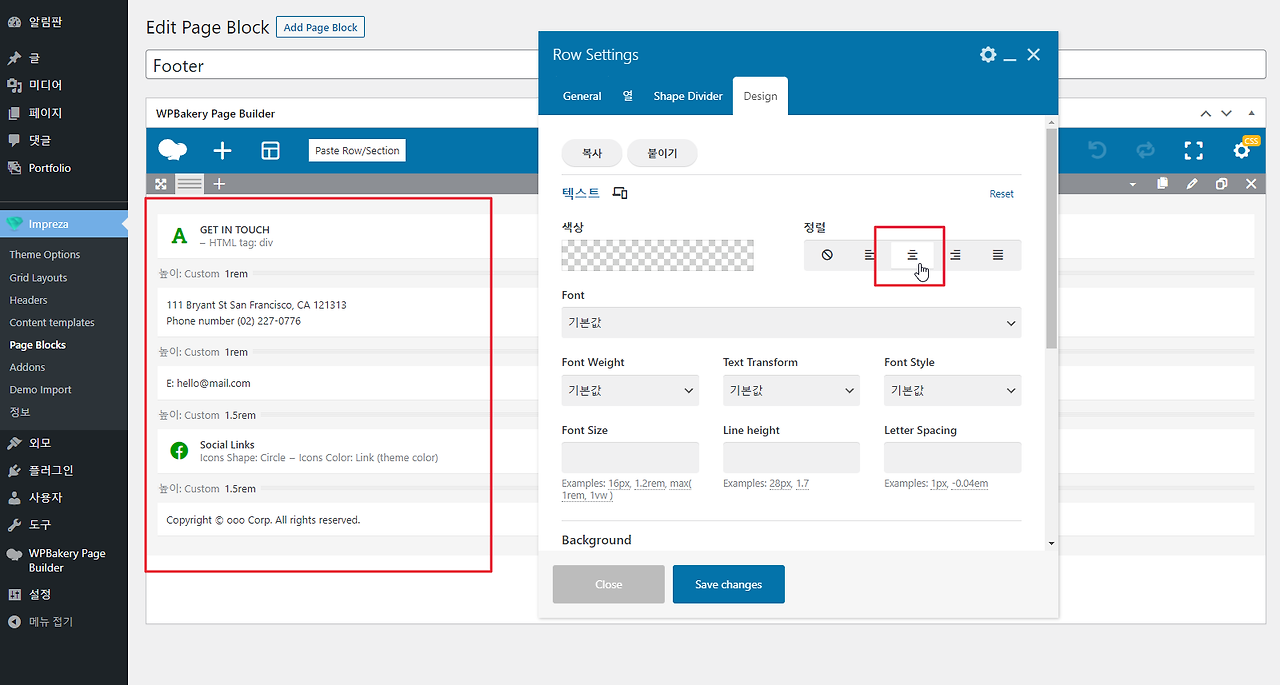Switch to the Shape Divider tab

(x=688, y=96)
